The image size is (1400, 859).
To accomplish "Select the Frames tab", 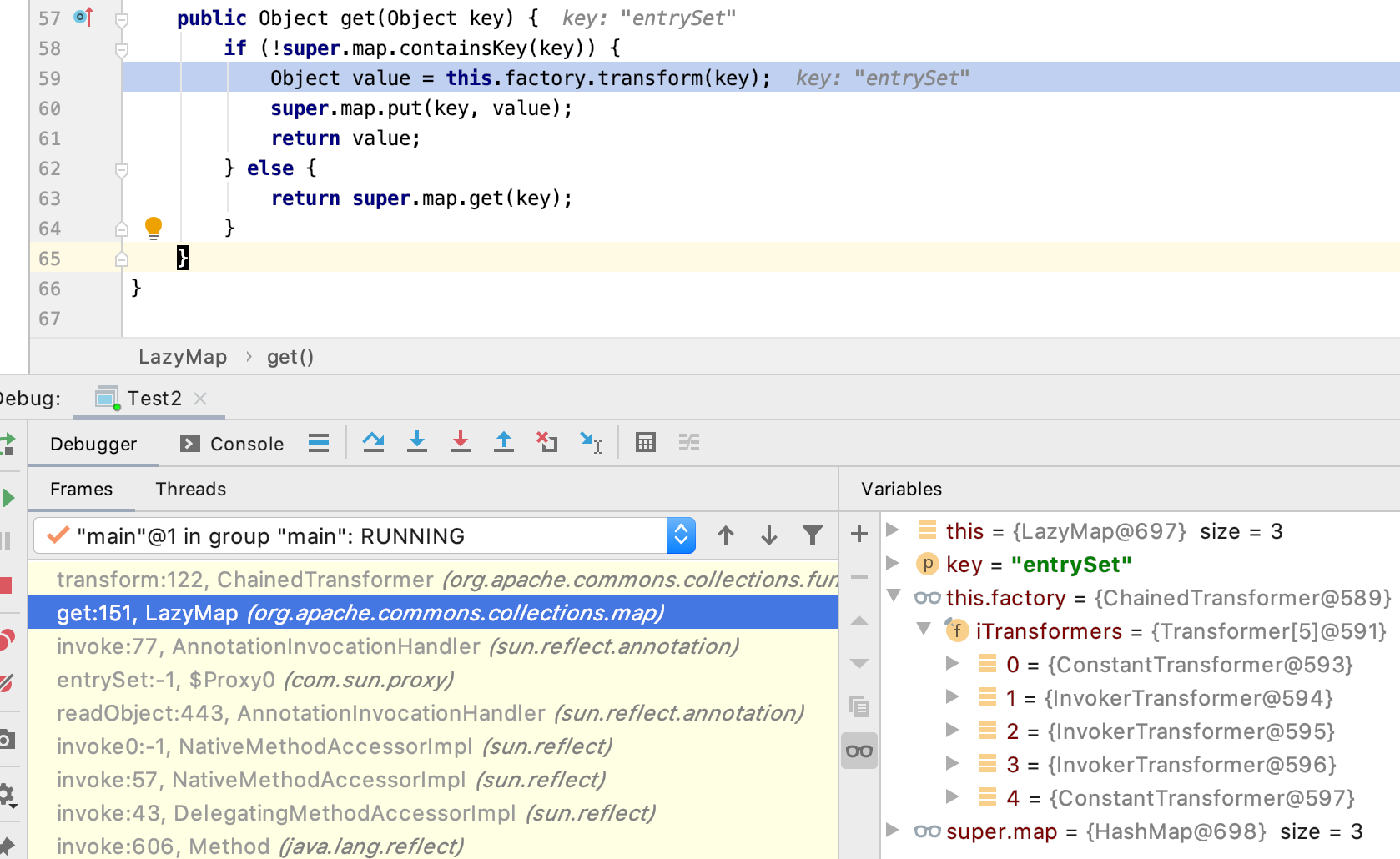I will pyautogui.click(x=81, y=489).
